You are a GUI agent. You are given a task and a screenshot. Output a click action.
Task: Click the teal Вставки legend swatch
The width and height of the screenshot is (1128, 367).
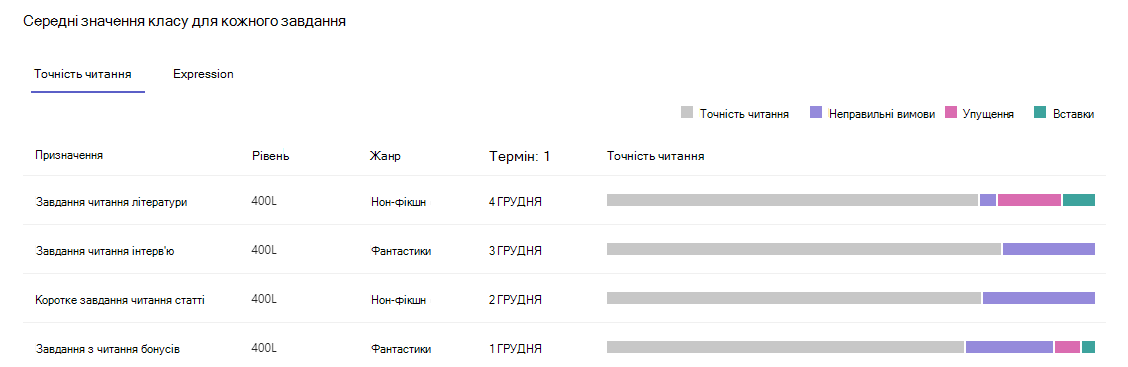(x=1040, y=113)
